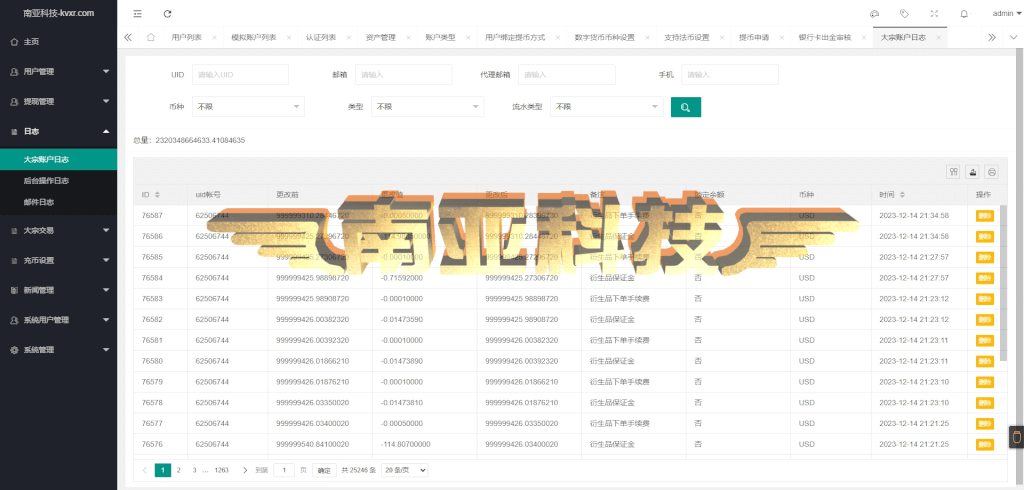This screenshot has height=490, width=1024.
Task: Focus the UID input field
Action: [240, 75]
